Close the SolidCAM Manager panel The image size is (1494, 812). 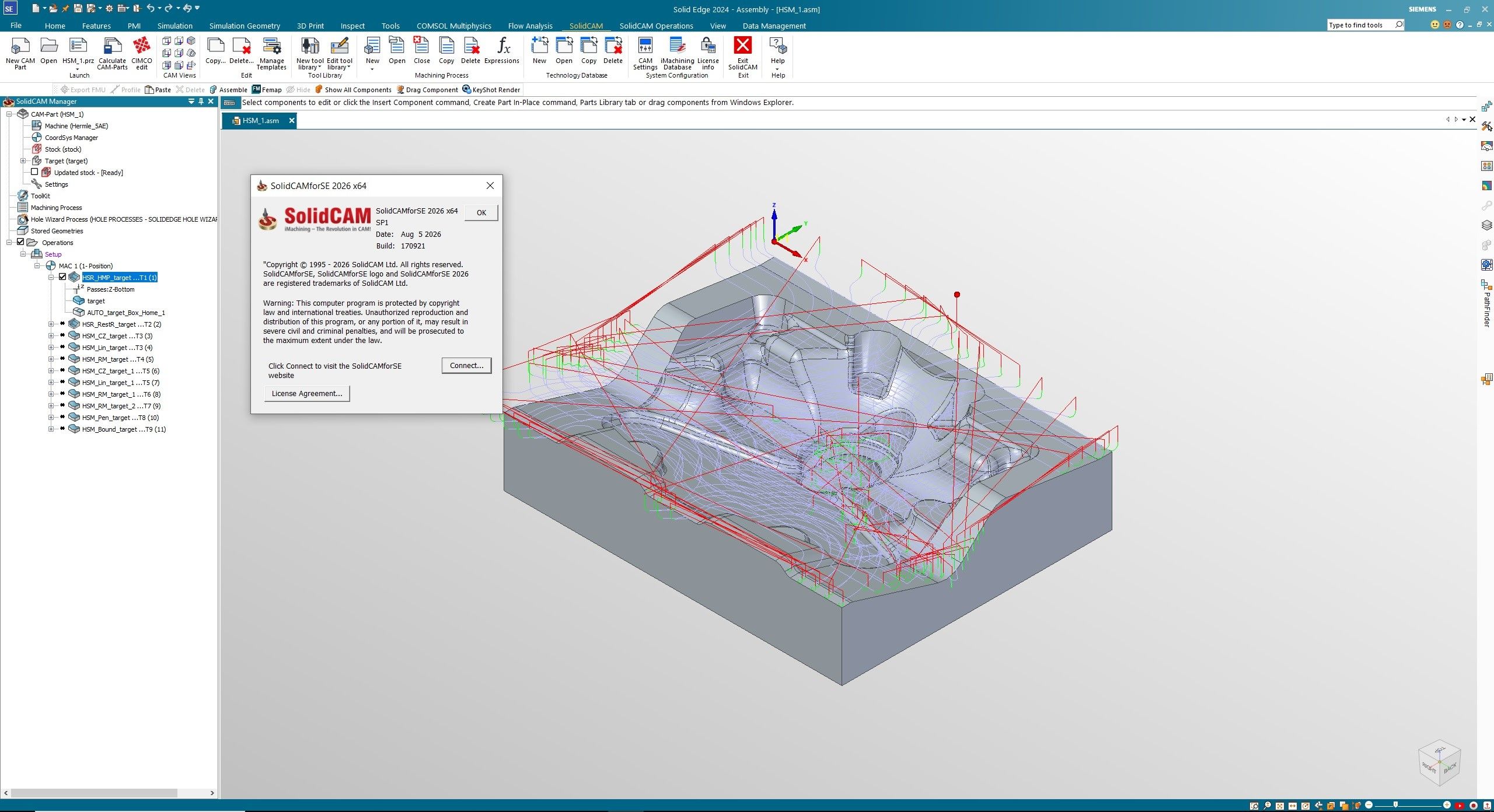tap(211, 101)
